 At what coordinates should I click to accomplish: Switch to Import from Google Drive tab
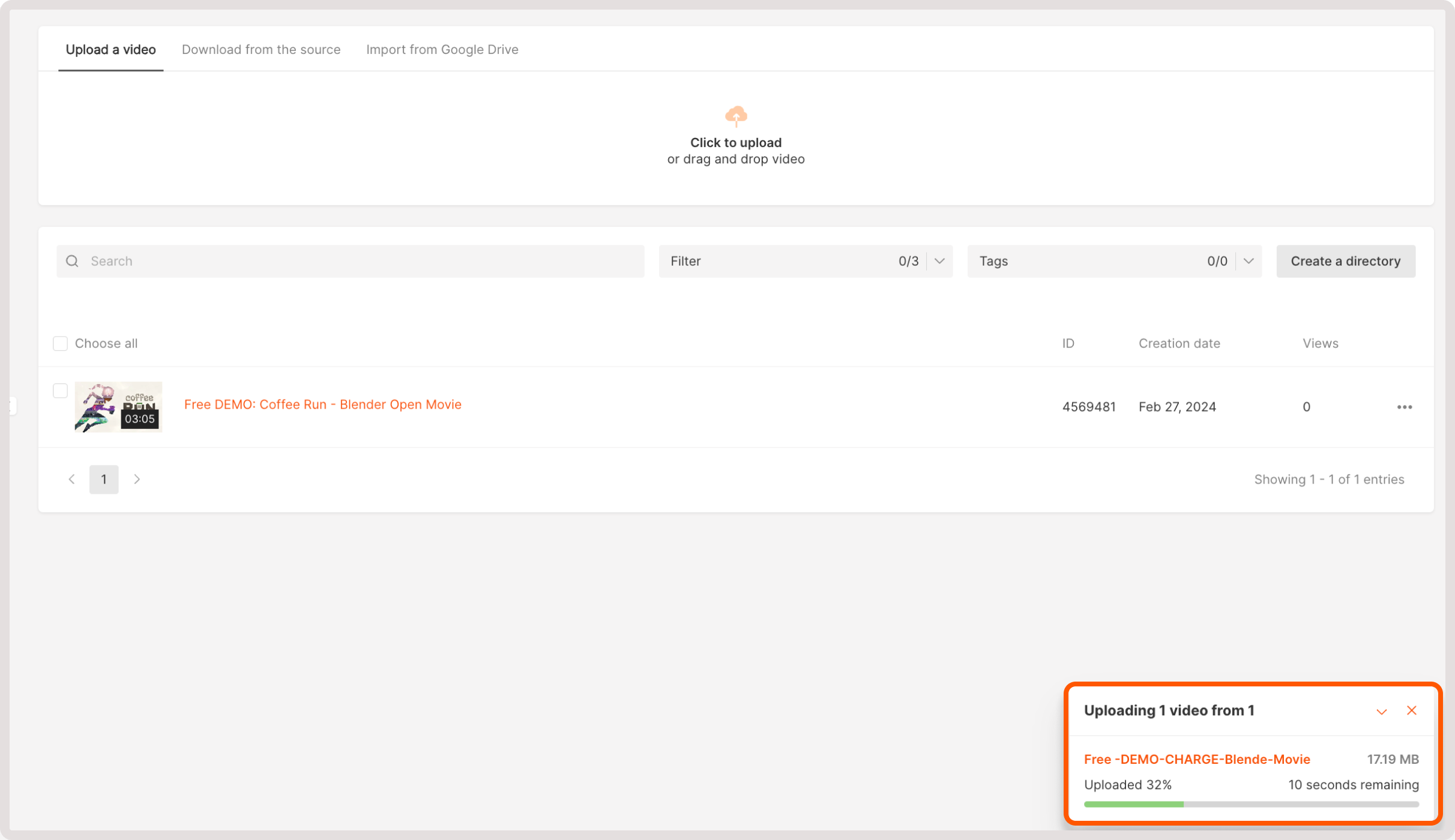pyautogui.click(x=442, y=49)
